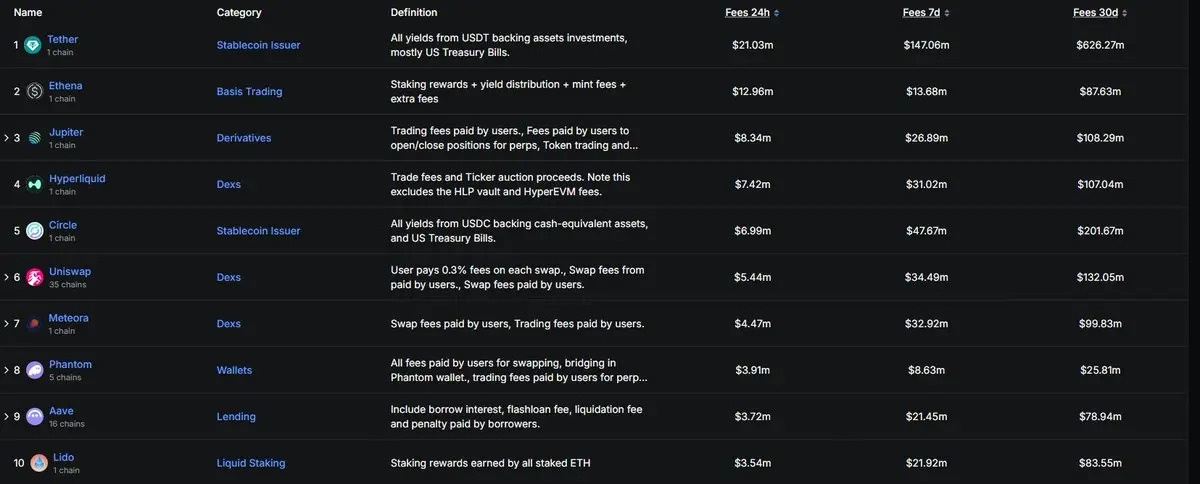Expand the Phantom row chevron
Viewport: 1200px width, 484px height.
click(6, 370)
